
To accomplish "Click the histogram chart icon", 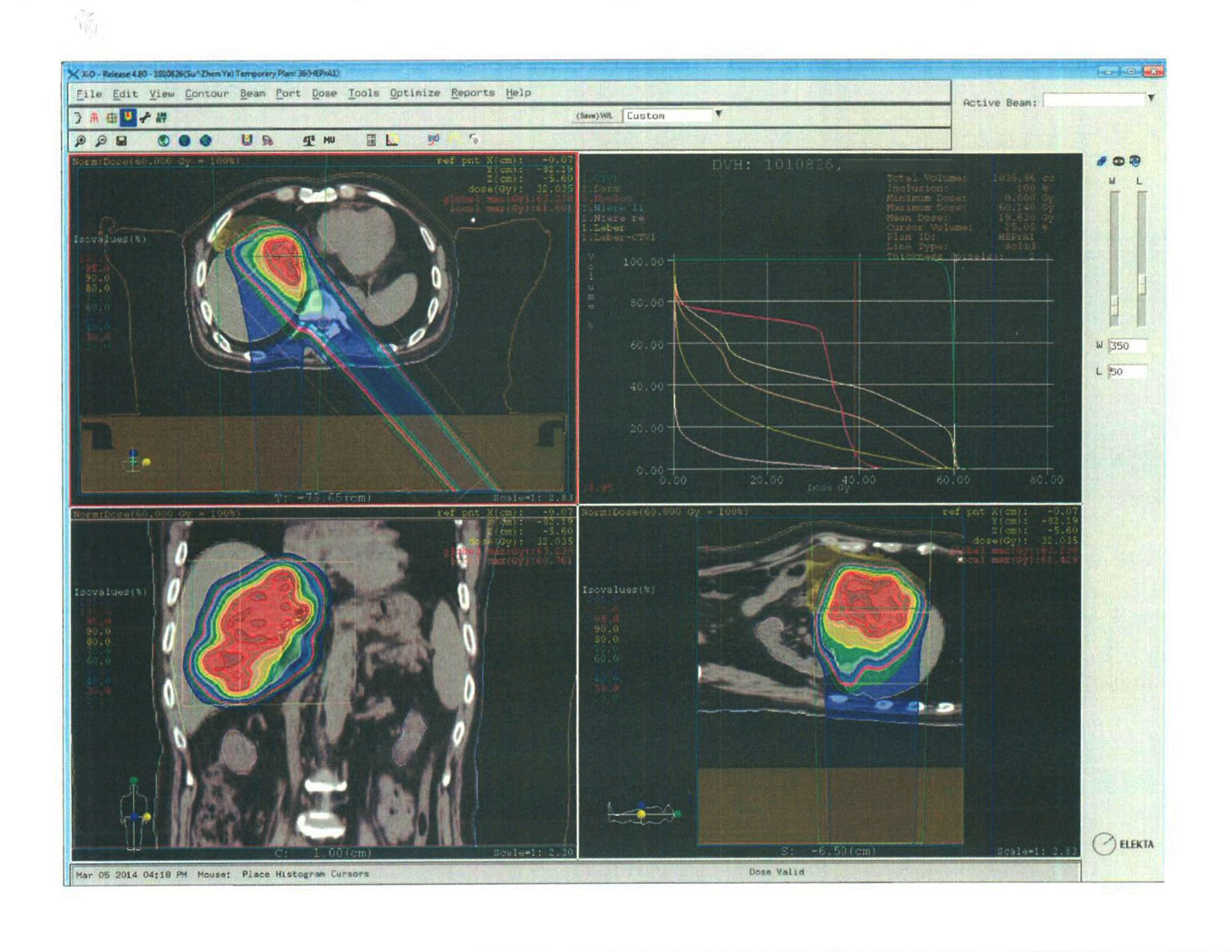I will [x=392, y=140].
